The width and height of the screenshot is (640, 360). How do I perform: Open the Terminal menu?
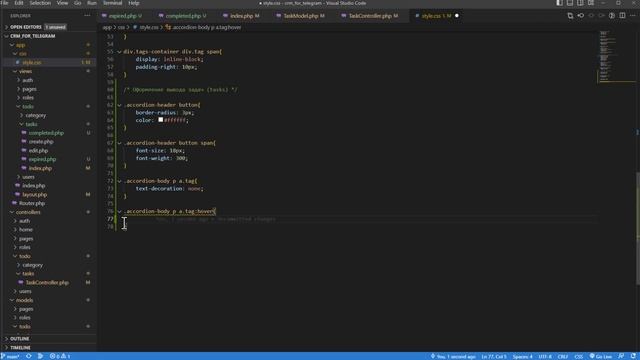point(112,3)
